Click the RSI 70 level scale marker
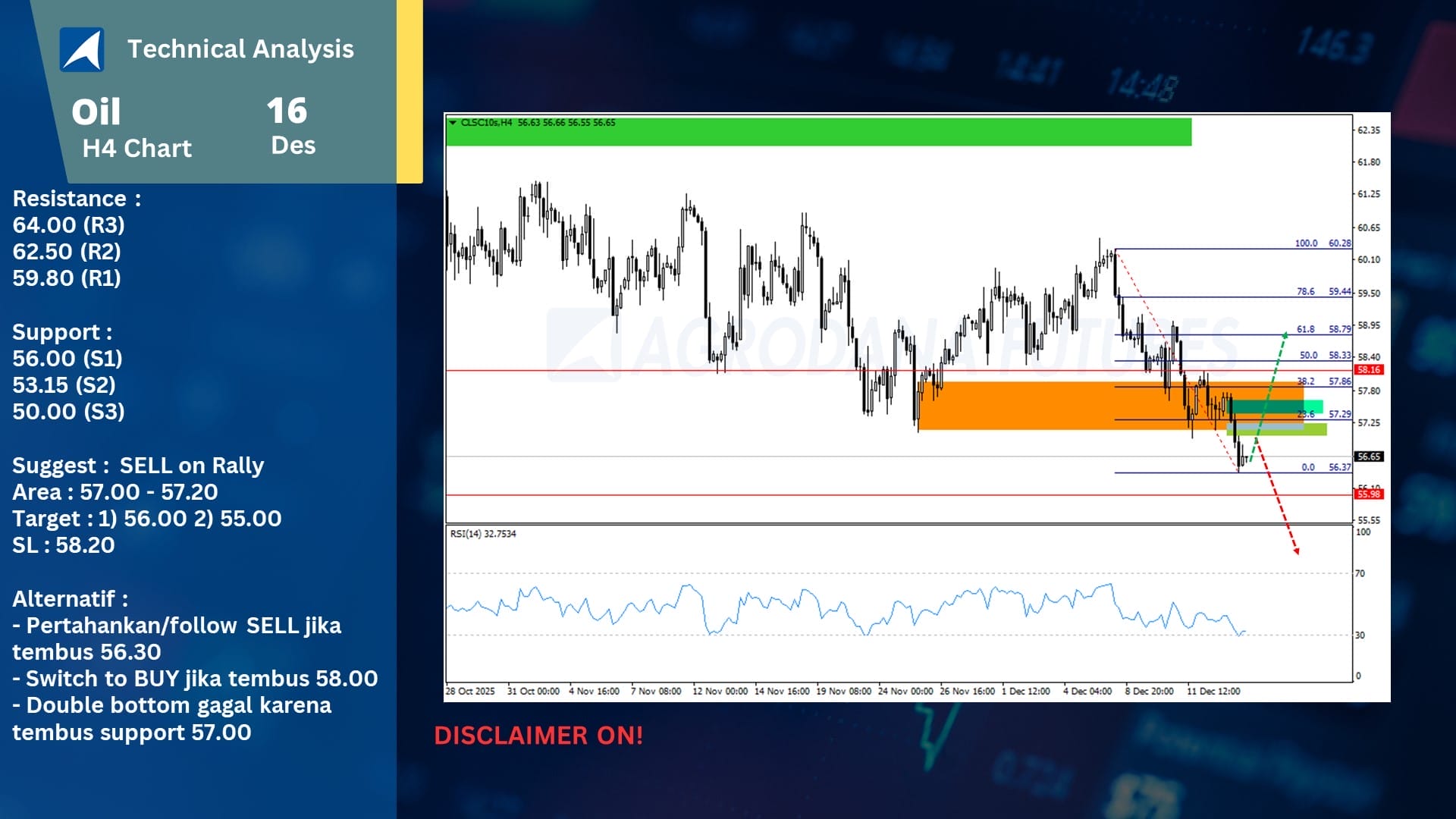Screen dimensions: 1456x819 click(1360, 573)
